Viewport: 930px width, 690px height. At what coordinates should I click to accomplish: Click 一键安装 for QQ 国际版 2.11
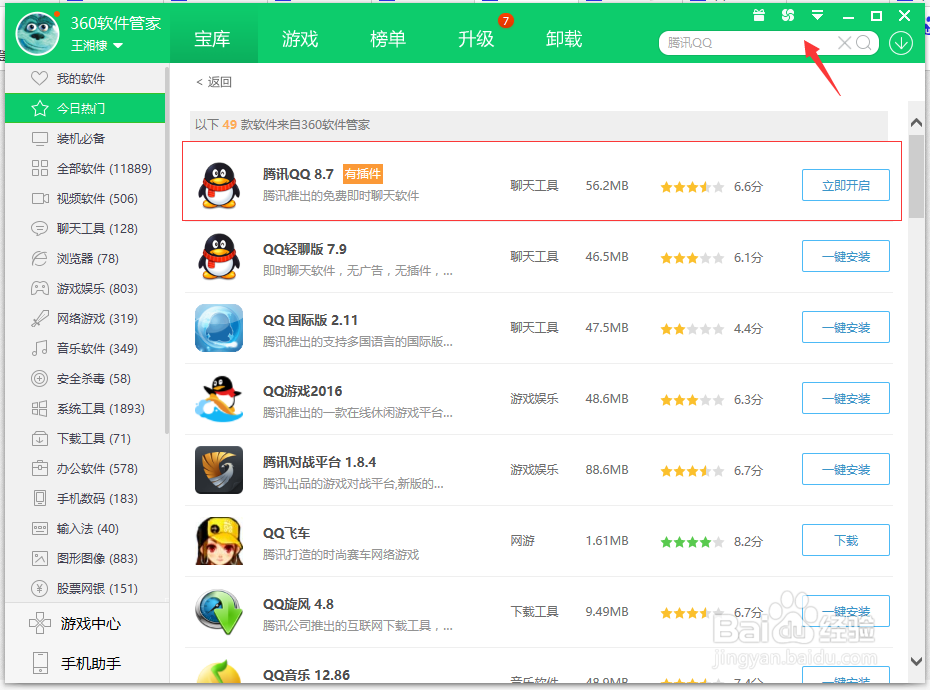coord(846,327)
